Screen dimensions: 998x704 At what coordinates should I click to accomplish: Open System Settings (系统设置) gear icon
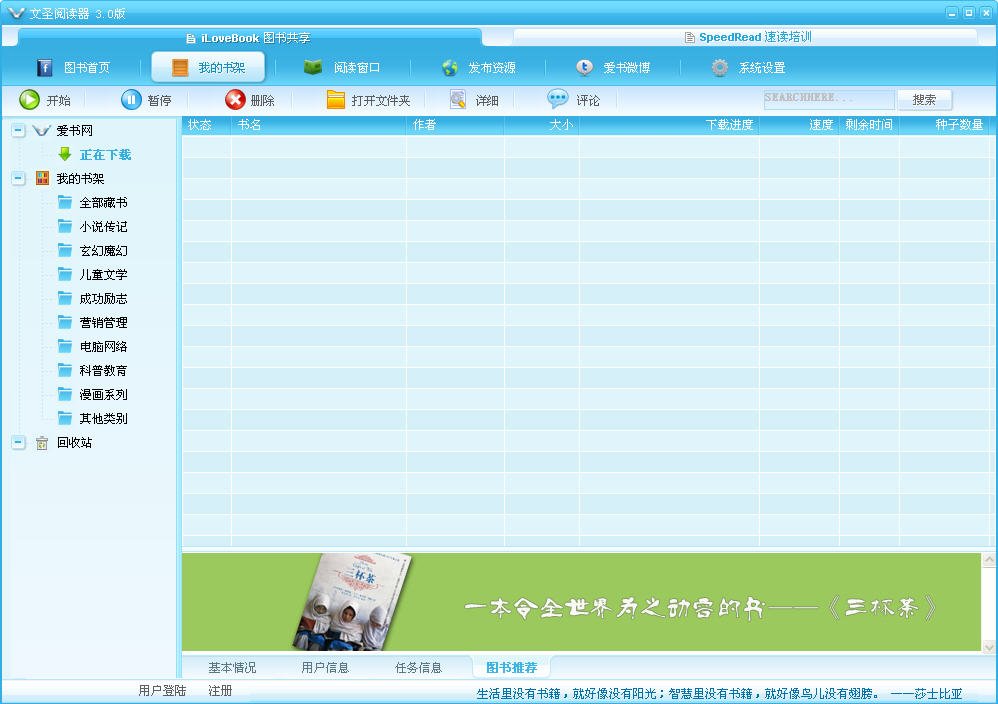(720, 68)
